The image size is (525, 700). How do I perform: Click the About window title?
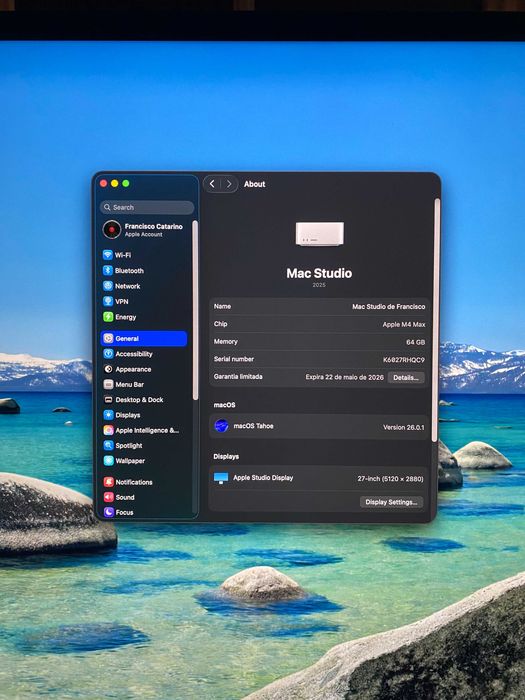click(254, 184)
